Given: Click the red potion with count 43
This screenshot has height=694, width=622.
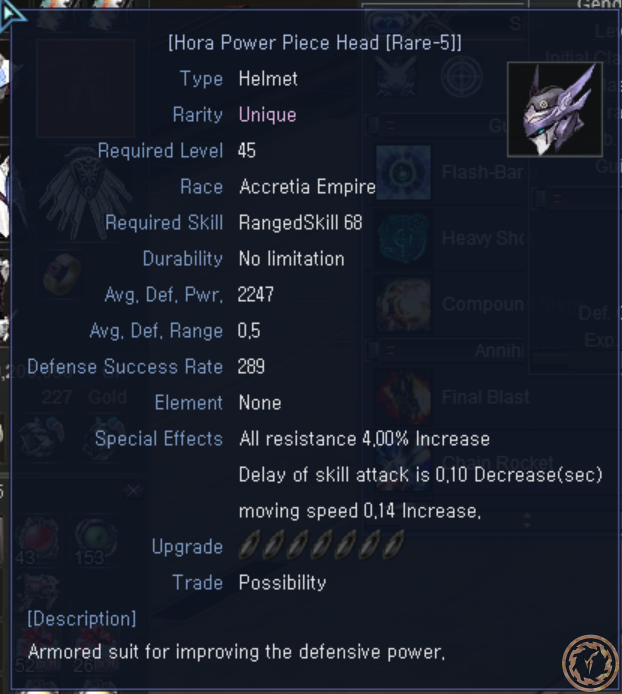Looking at the screenshot, I should click(38, 540).
